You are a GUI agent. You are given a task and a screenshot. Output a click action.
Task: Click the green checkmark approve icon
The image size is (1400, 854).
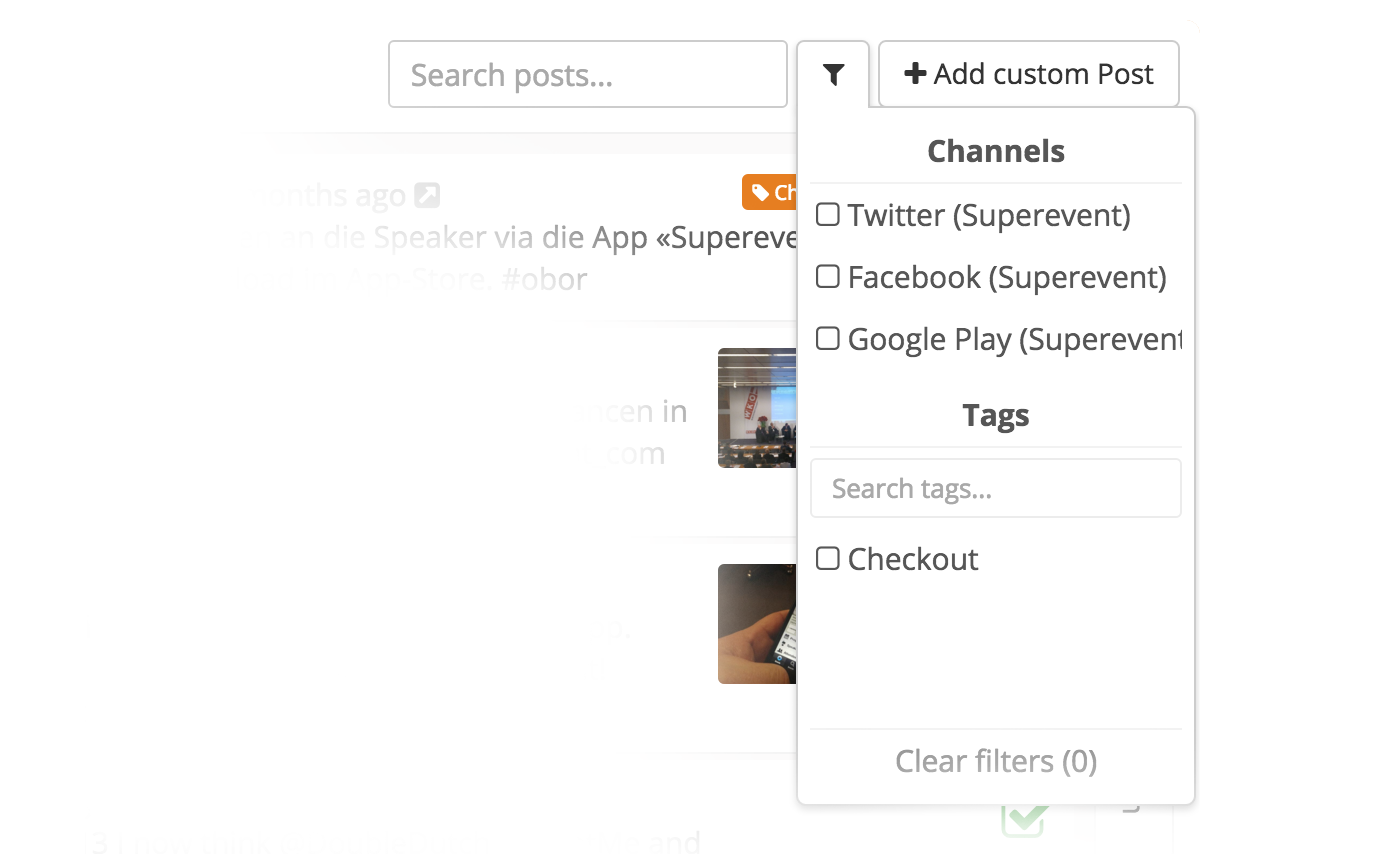tap(1025, 819)
